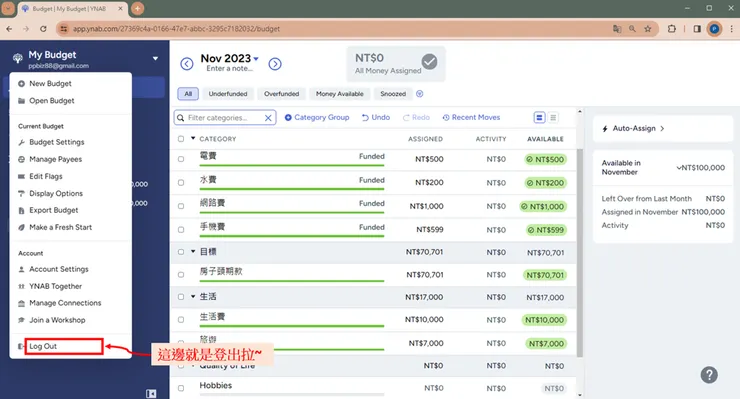Expand the Auto-Assign panel chevron
The image size is (740, 399).
pyautogui.click(x=662, y=128)
